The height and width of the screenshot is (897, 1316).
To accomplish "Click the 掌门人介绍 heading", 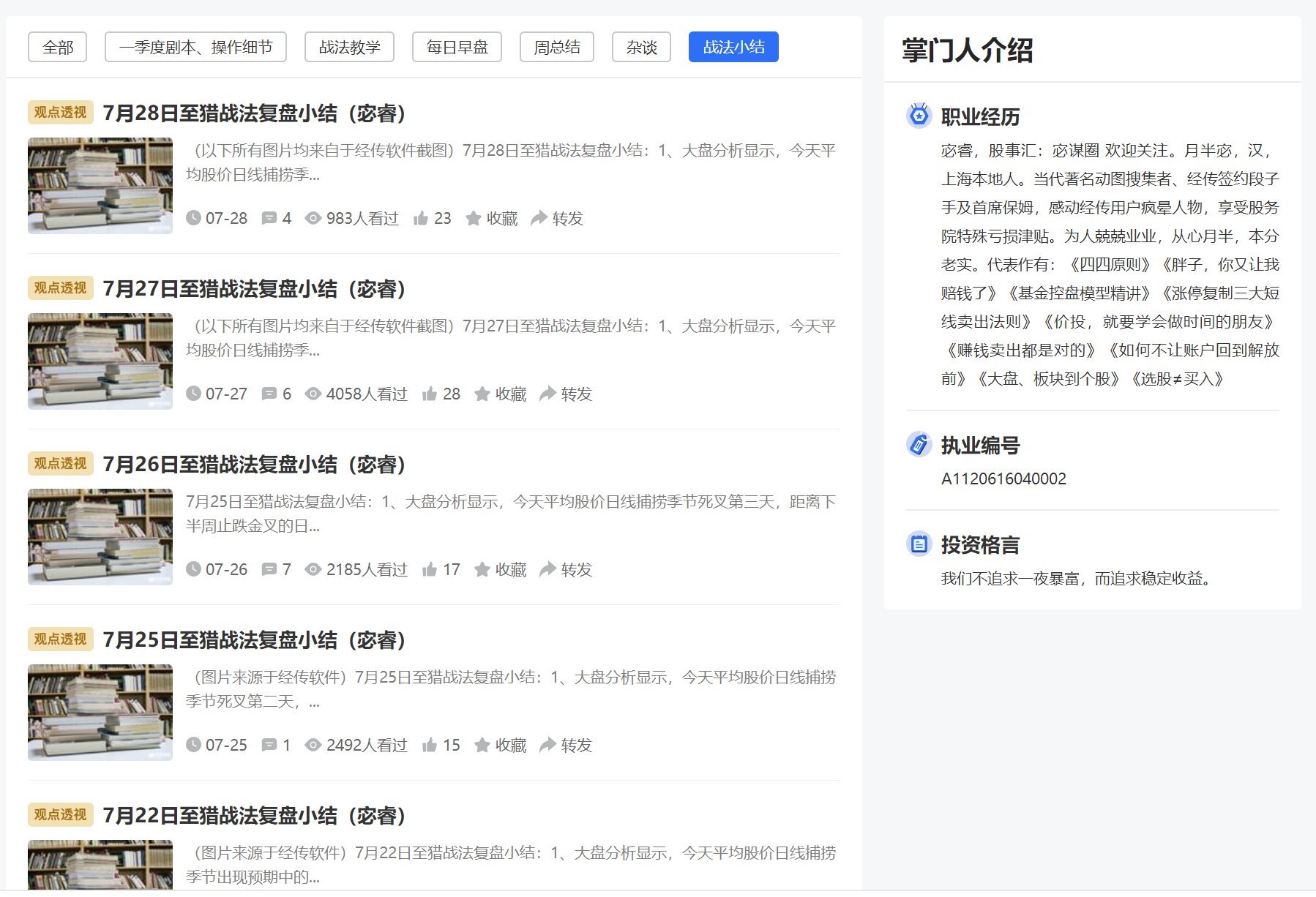I will pyautogui.click(x=967, y=50).
